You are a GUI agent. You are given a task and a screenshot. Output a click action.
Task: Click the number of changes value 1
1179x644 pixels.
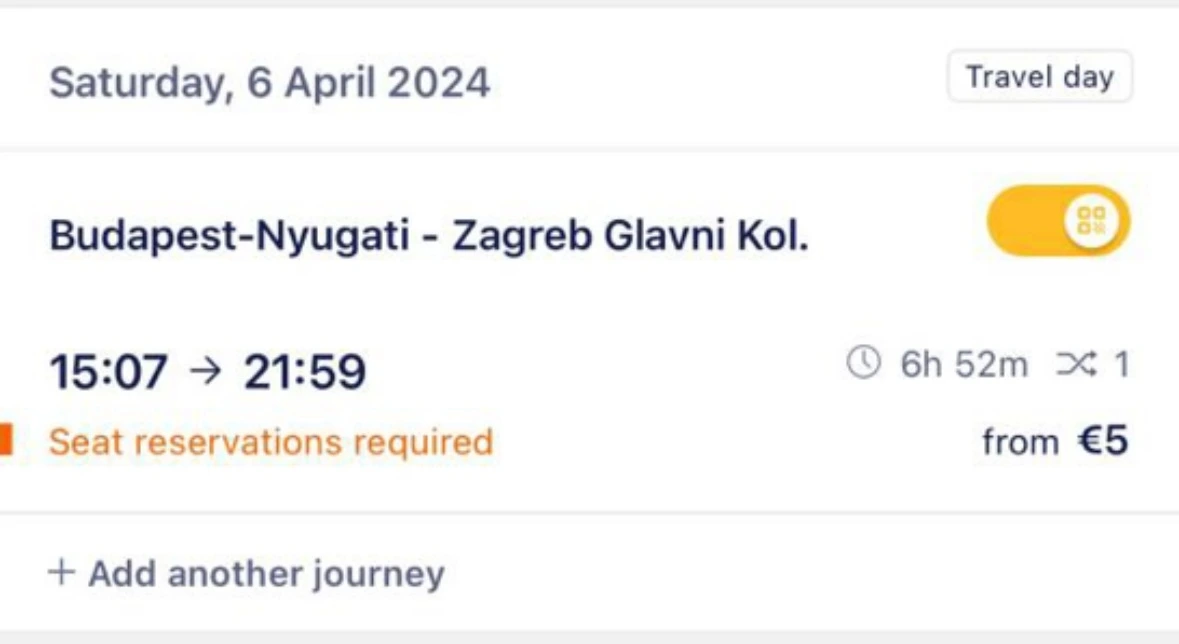tap(1121, 365)
